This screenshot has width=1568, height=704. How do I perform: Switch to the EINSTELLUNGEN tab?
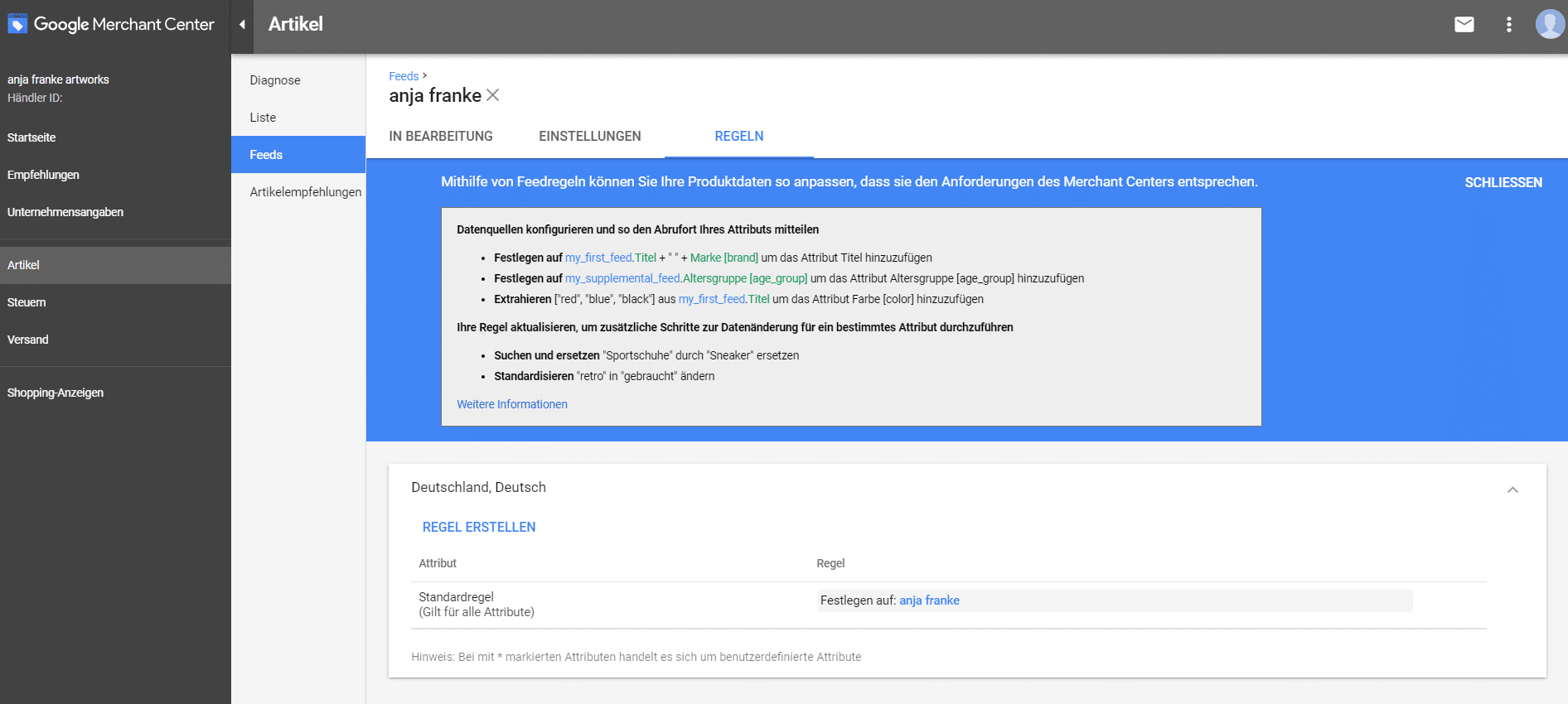tap(590, 136)
